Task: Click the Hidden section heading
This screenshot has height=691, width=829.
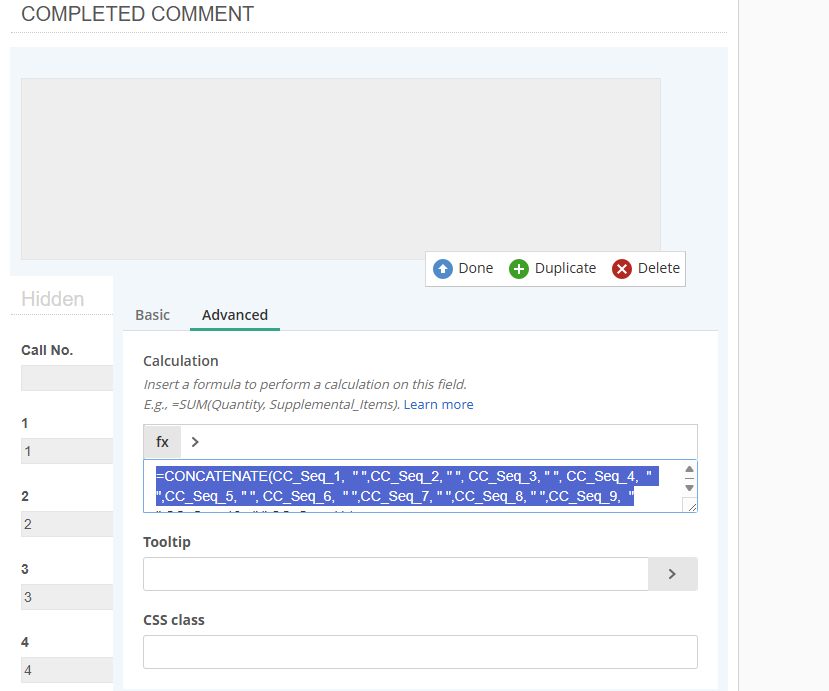Action: (53, 299)
